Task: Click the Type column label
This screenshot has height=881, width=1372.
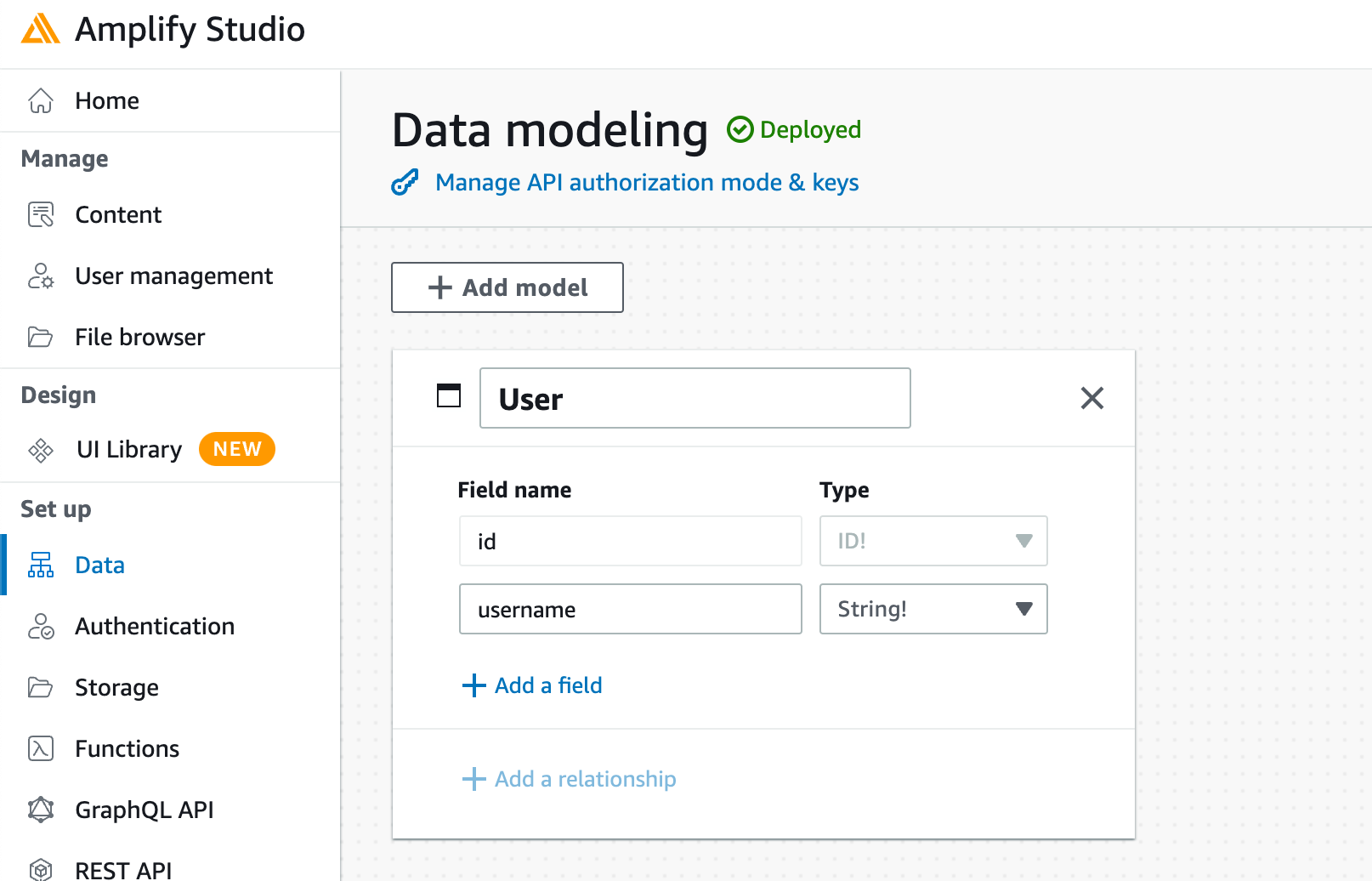Action: [844, 490]
